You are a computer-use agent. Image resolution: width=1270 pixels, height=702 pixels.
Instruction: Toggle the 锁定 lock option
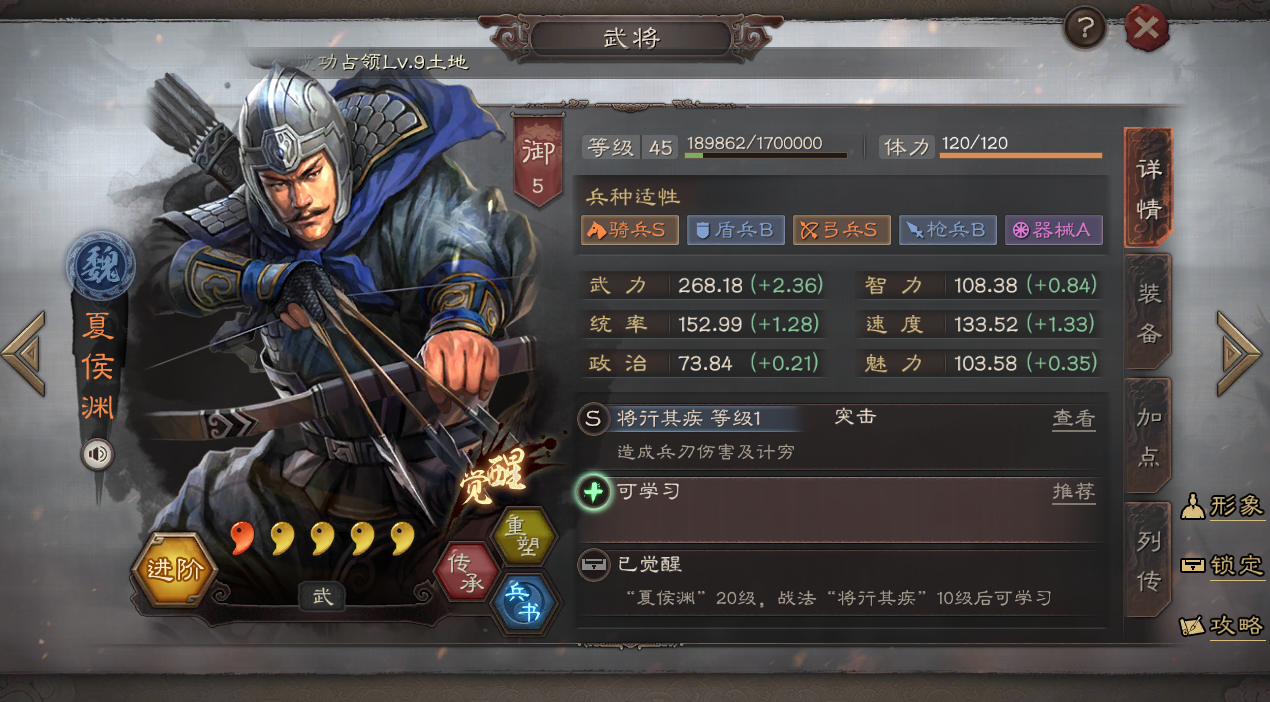pos(1223,565)
